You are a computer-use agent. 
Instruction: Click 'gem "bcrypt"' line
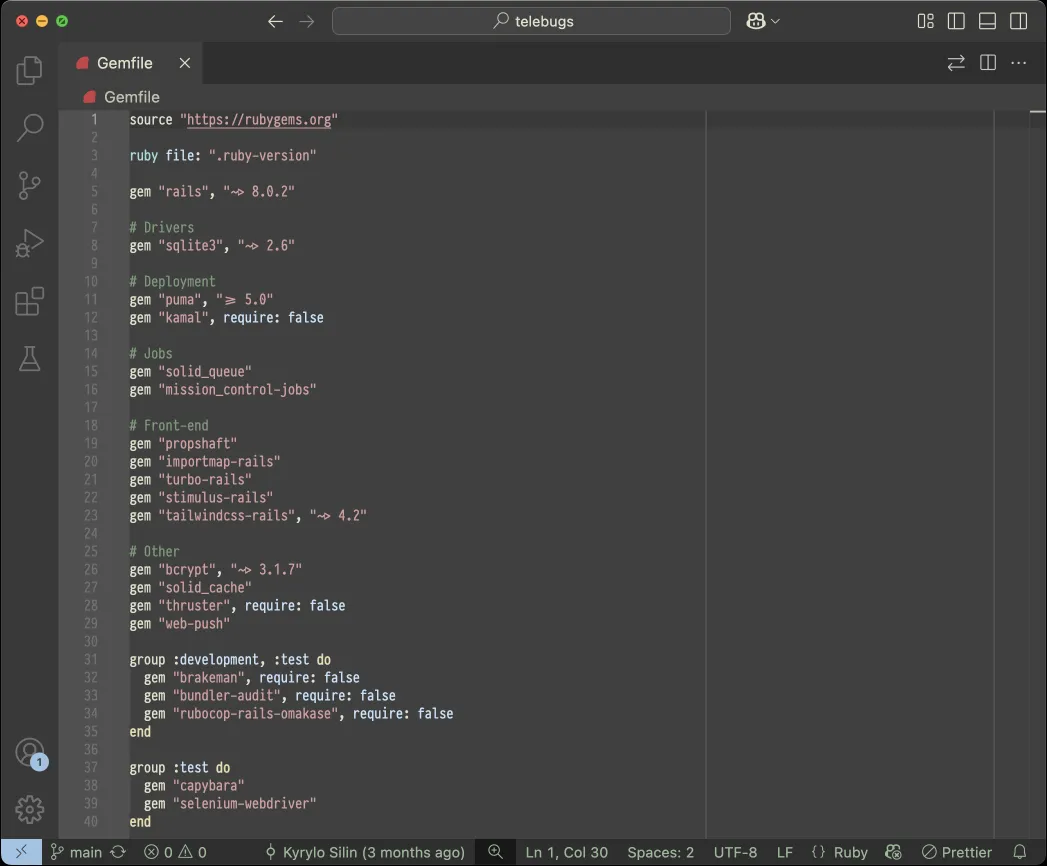215,570
